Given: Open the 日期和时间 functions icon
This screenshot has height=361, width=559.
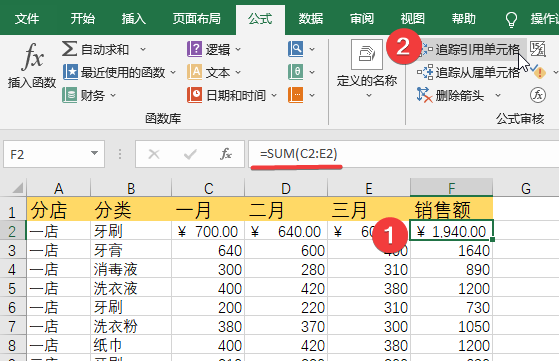Looking at the screenshot, I should coord(195,95).
